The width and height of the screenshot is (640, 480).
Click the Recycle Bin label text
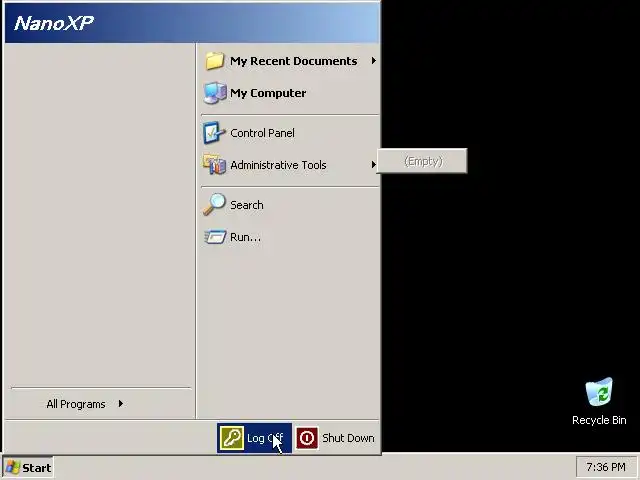pos(599,420)
